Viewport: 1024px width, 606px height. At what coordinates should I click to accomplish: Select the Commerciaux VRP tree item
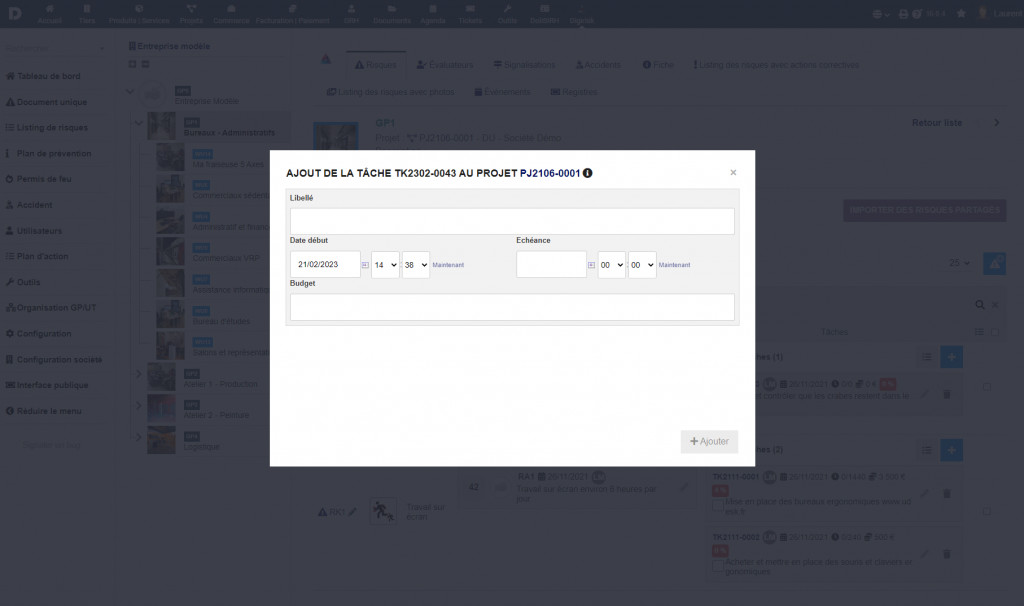tap(226, 258)
